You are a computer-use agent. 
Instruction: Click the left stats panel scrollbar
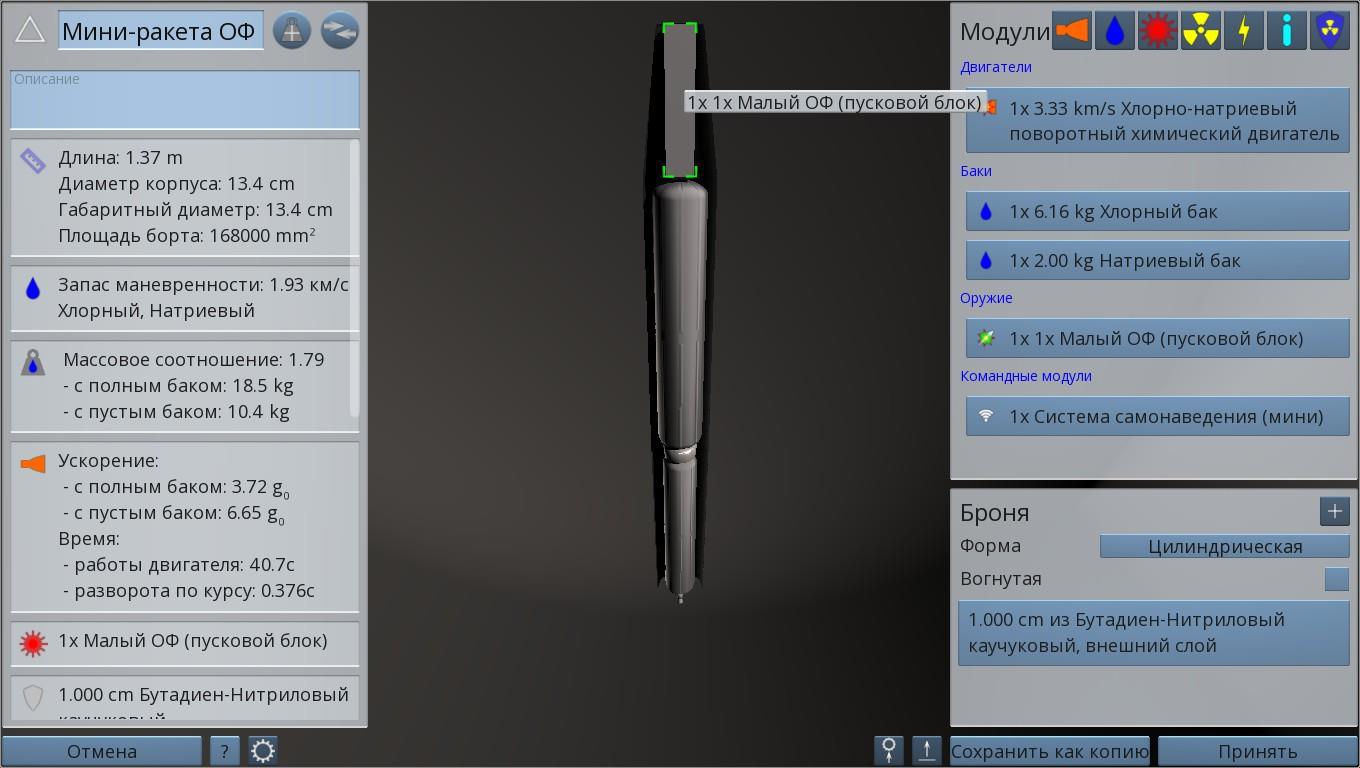click(x=354, y=277)
